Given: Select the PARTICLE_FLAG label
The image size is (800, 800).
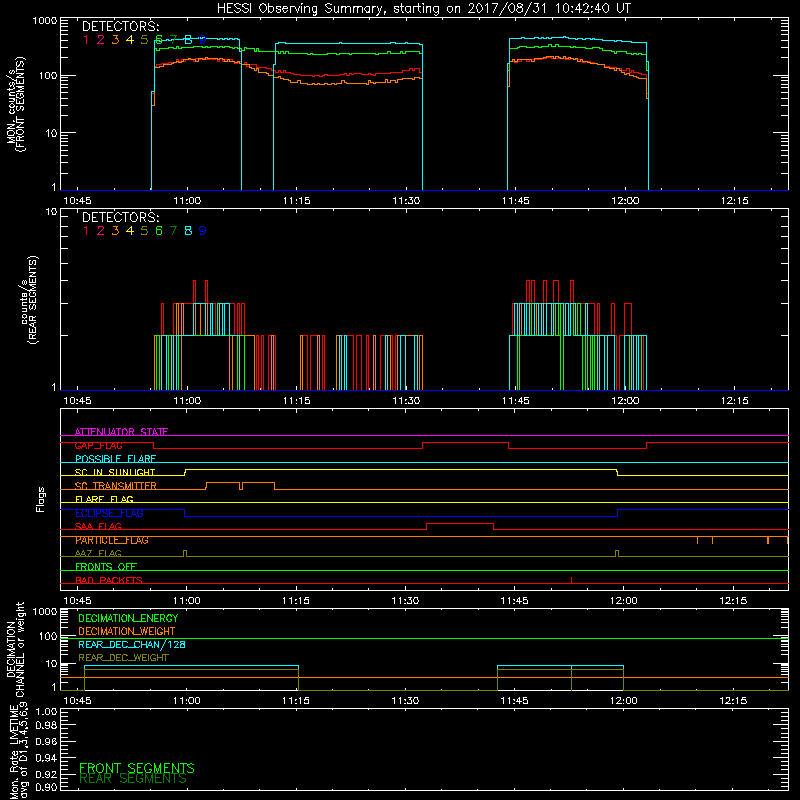Looking at the screenshot, I should 112,540.
